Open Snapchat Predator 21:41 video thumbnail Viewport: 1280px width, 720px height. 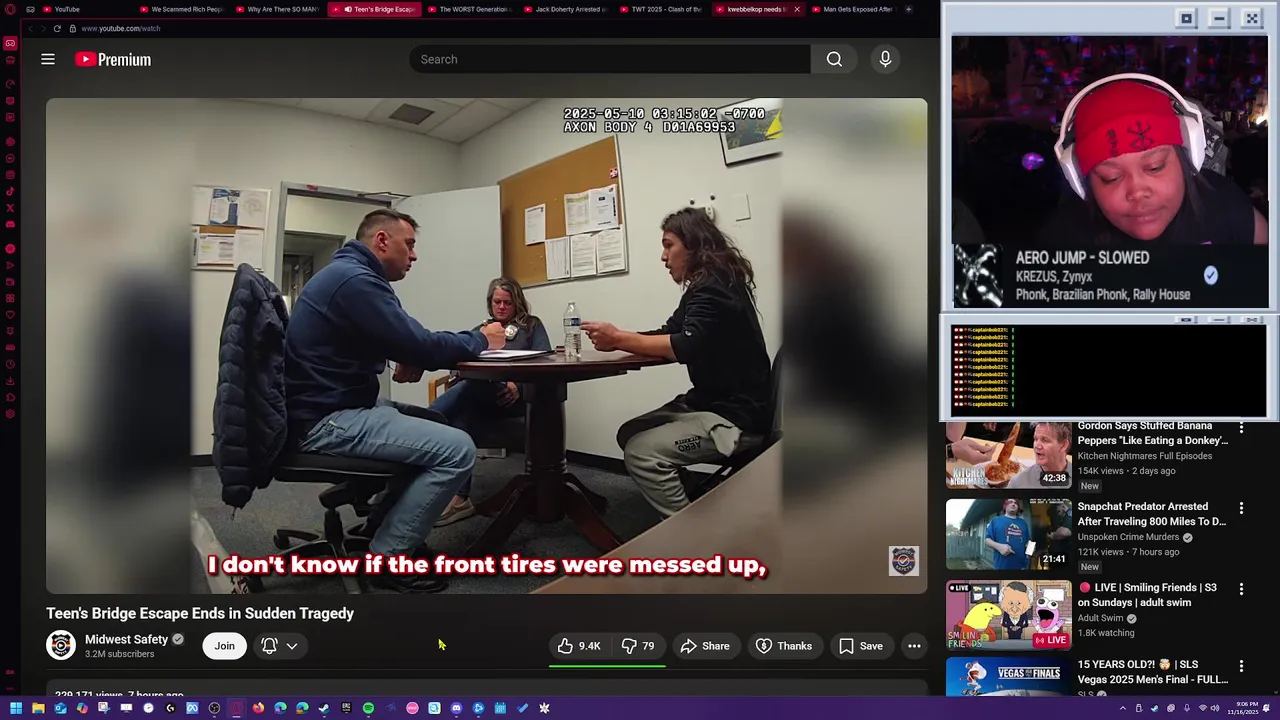[x=1009, y=534]
